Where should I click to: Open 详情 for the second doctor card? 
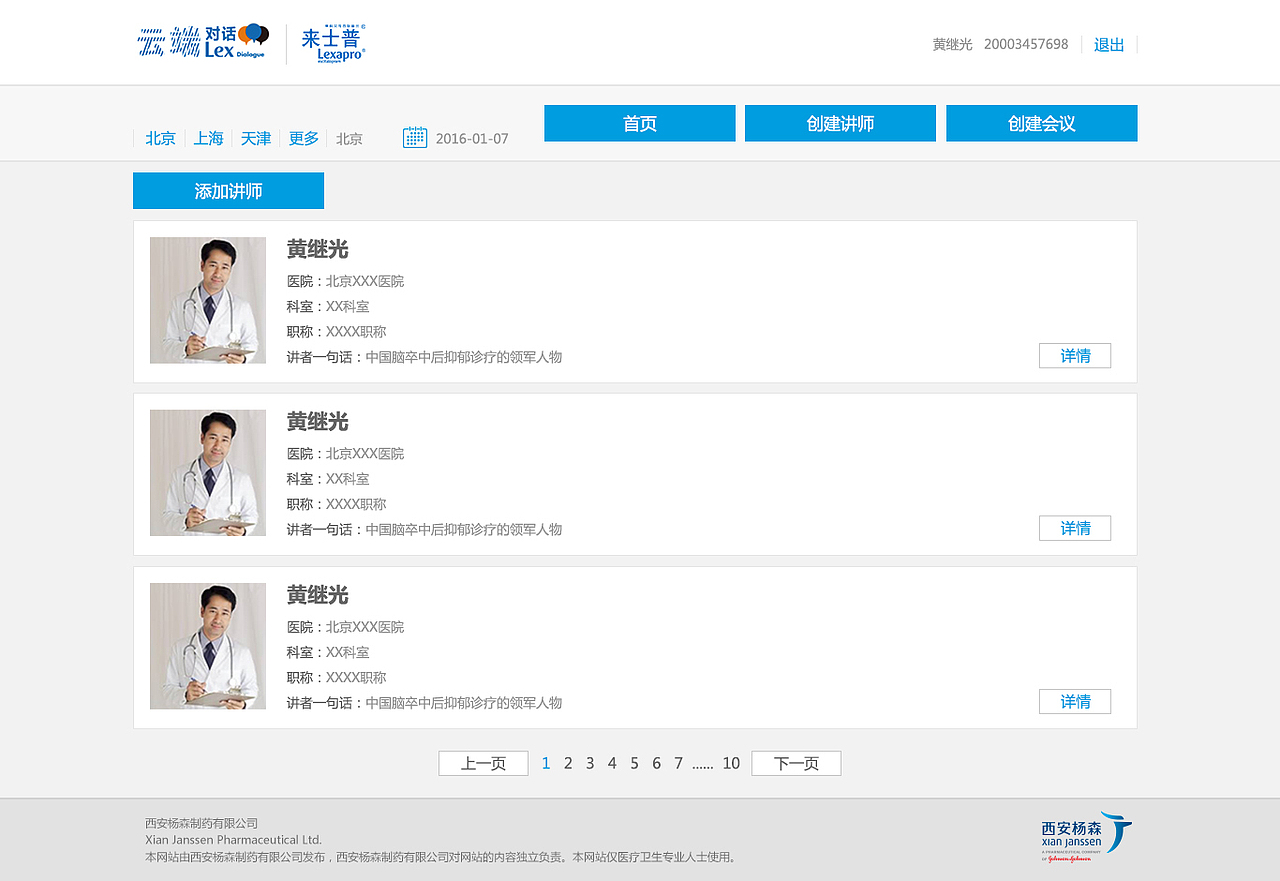[1074, 528]
